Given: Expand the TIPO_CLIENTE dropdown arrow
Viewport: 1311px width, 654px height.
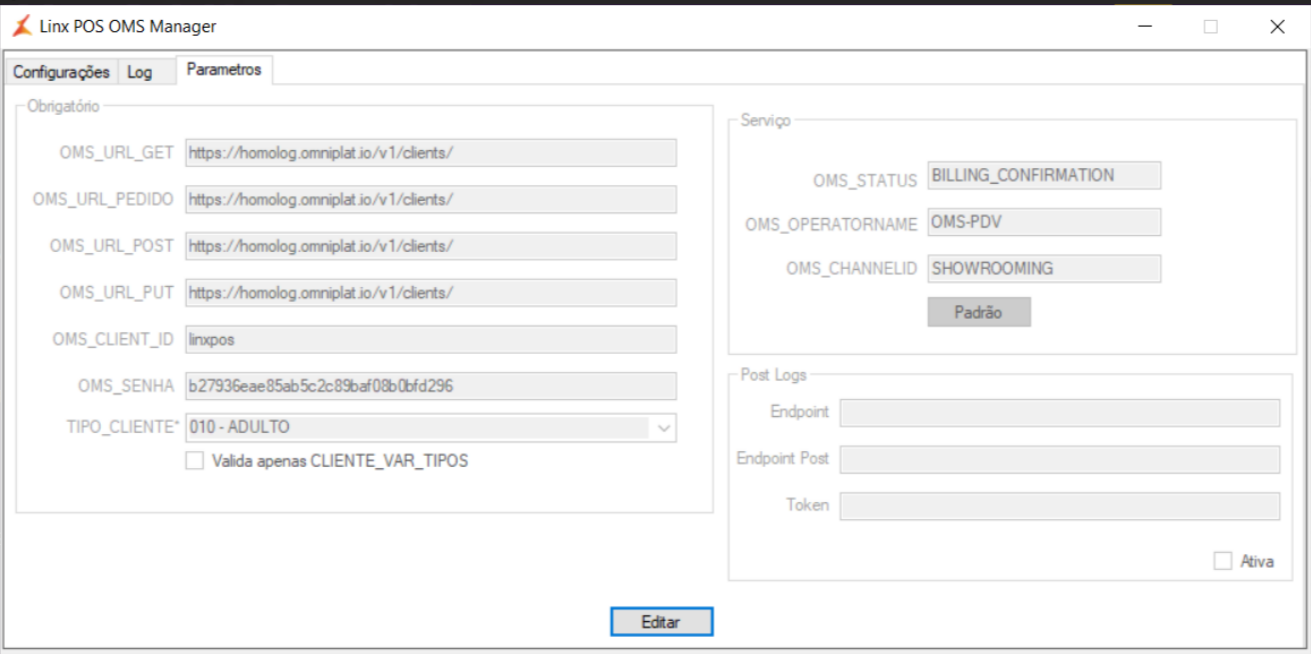Looking at the screenshot, I should [664, 428].
